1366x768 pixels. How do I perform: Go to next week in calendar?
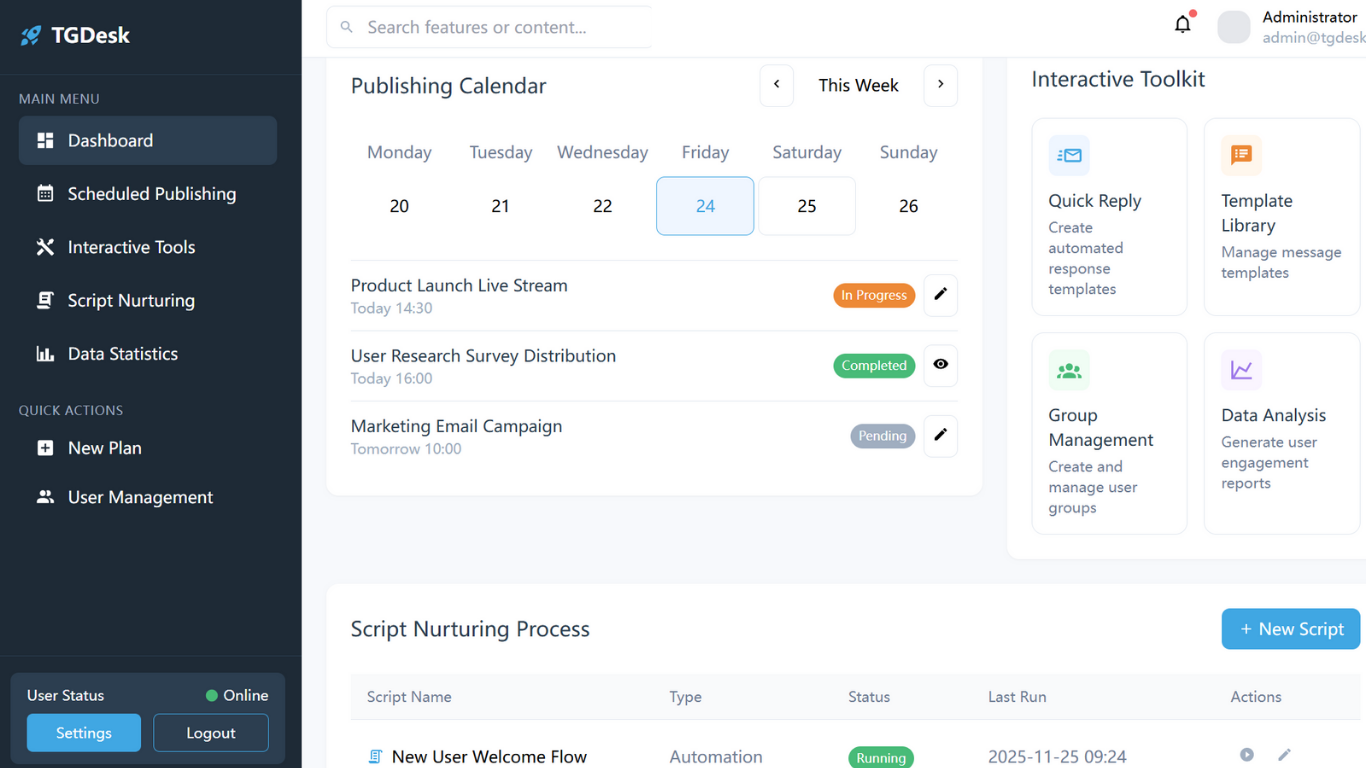click(x=940, y=85)
